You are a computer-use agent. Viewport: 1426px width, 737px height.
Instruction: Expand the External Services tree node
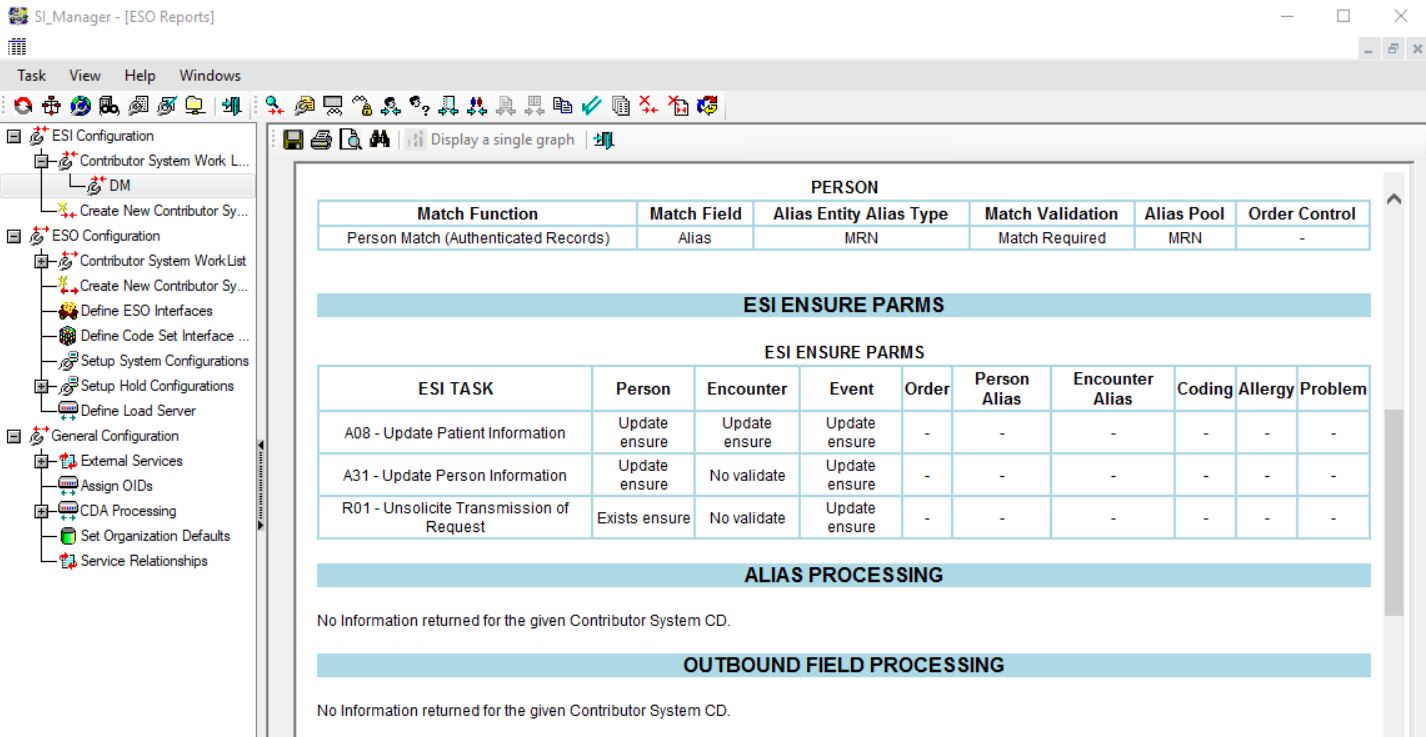(x=41, y=461)
